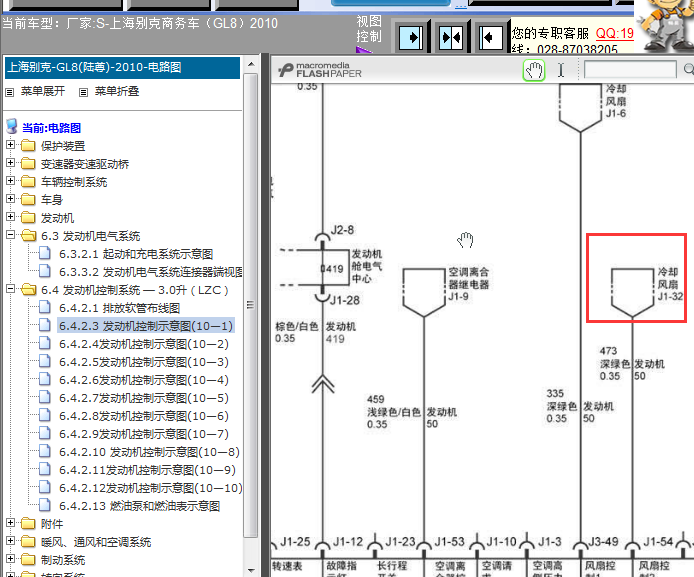694x577 pixels.
Task: Expand the 保护装置 folder
Action: point(10,145)
